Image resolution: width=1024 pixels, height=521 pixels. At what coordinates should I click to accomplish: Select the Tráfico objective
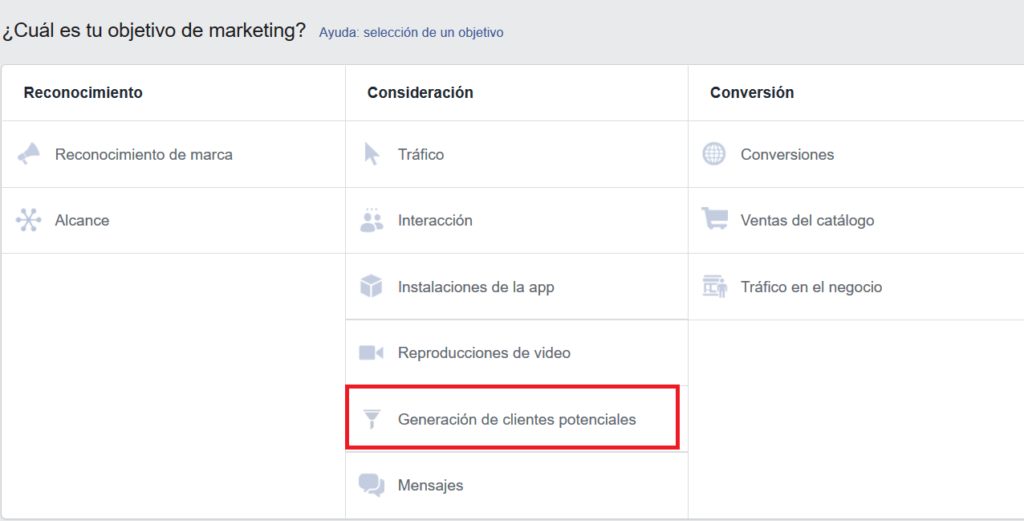[x=517, y=154]
